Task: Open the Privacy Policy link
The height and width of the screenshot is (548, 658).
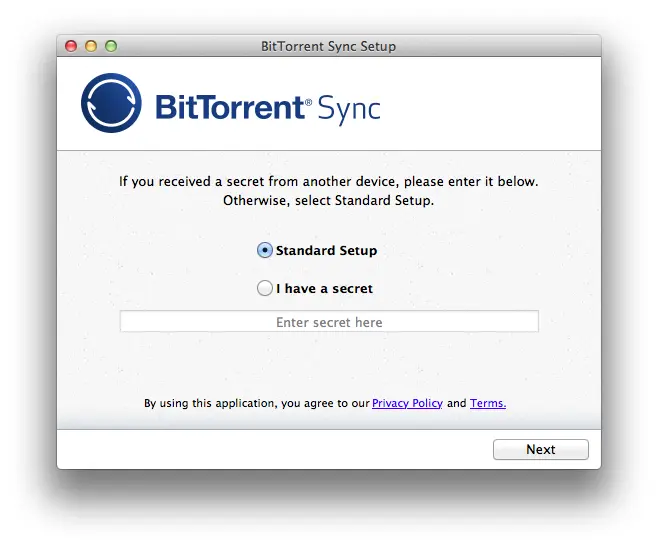Action: tap(407, 403)
